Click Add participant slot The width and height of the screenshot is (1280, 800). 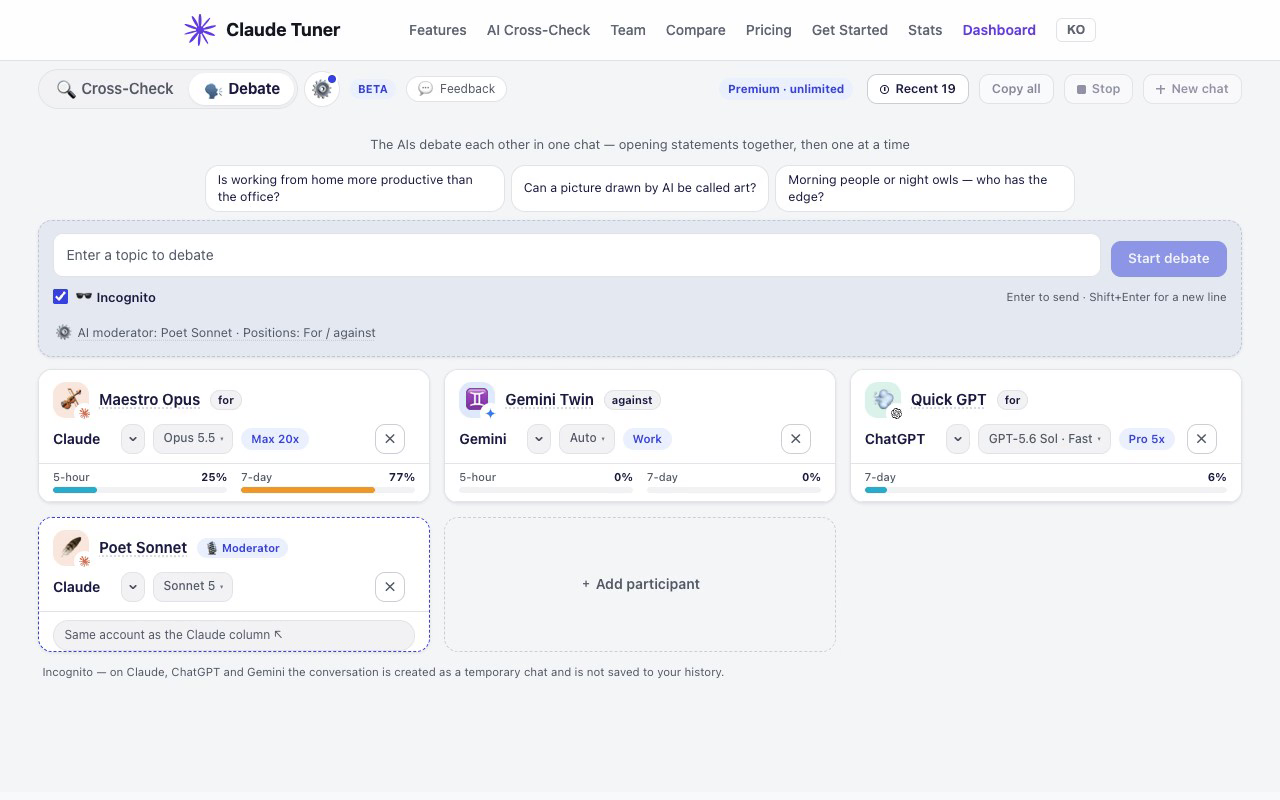pyautogui.click(x=640, y=584)
